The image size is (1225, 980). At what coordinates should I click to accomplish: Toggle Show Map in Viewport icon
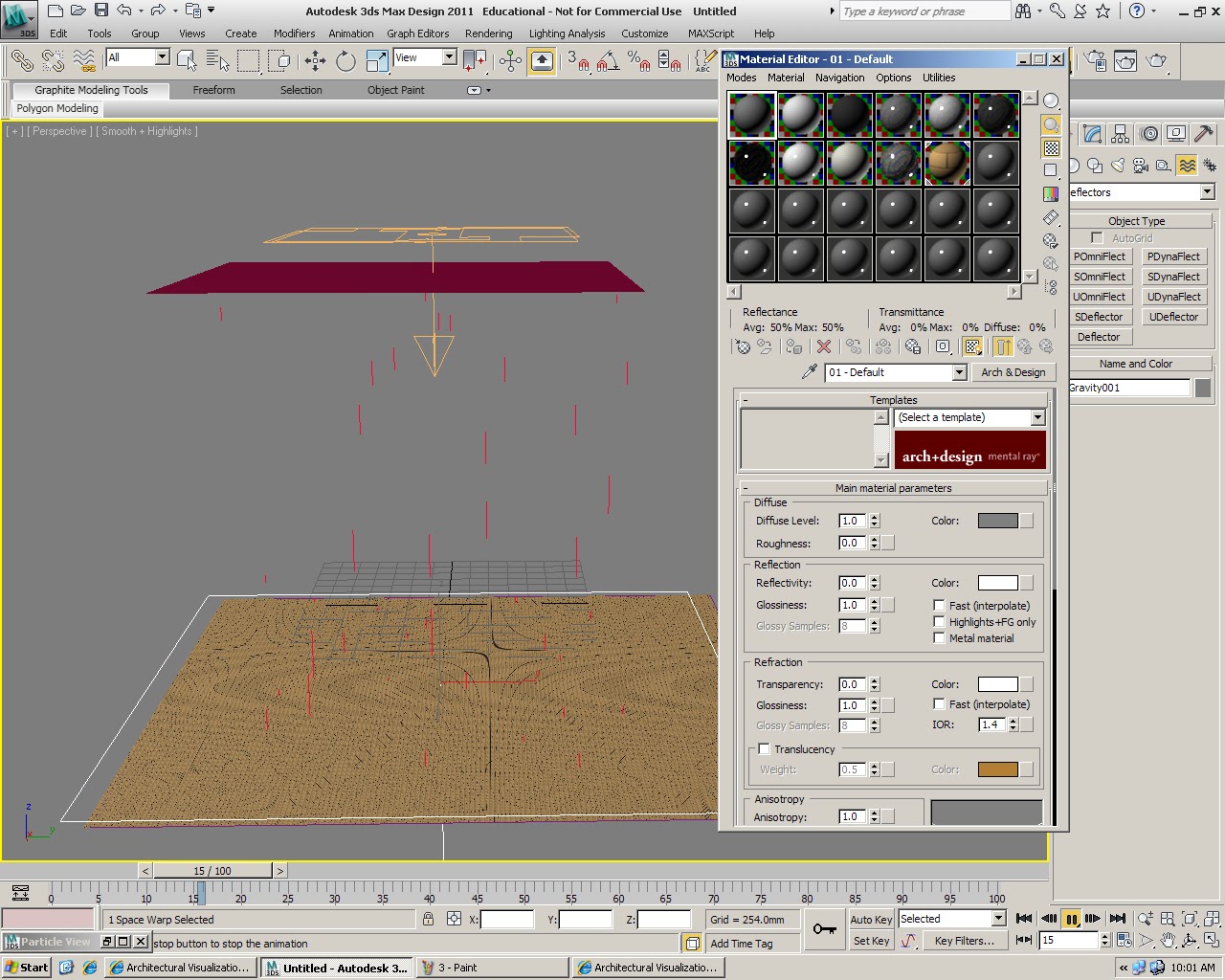tap(973, 346)
